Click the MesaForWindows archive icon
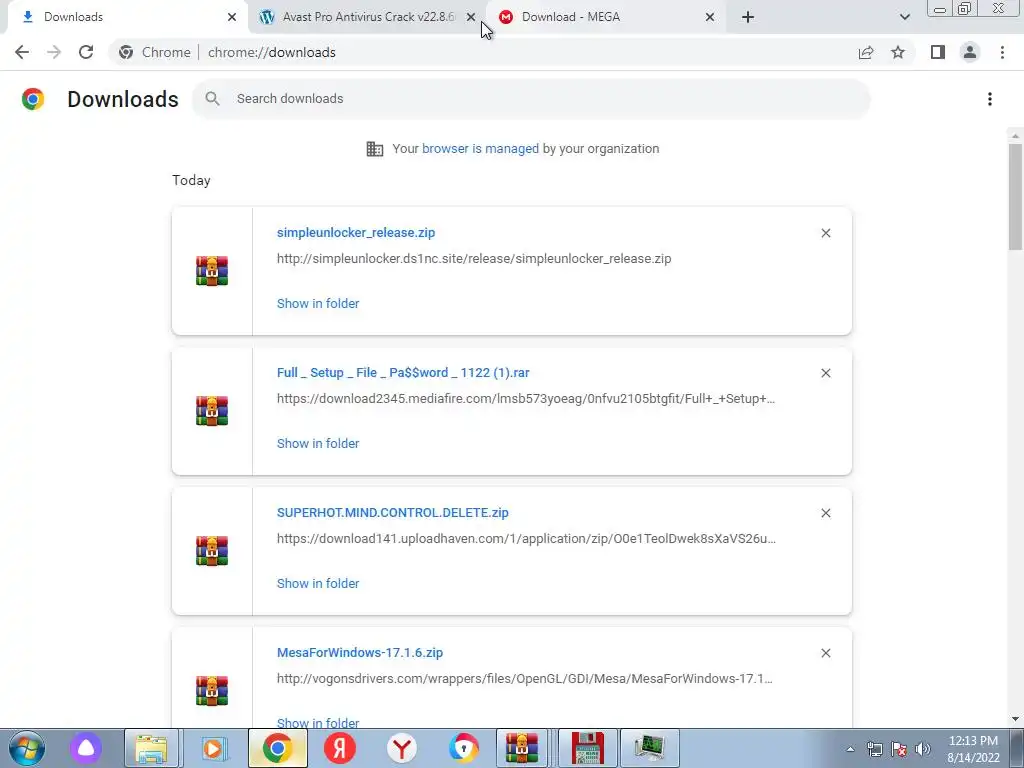The width and height of the screenshot is (1024, 768). (212, 691)
